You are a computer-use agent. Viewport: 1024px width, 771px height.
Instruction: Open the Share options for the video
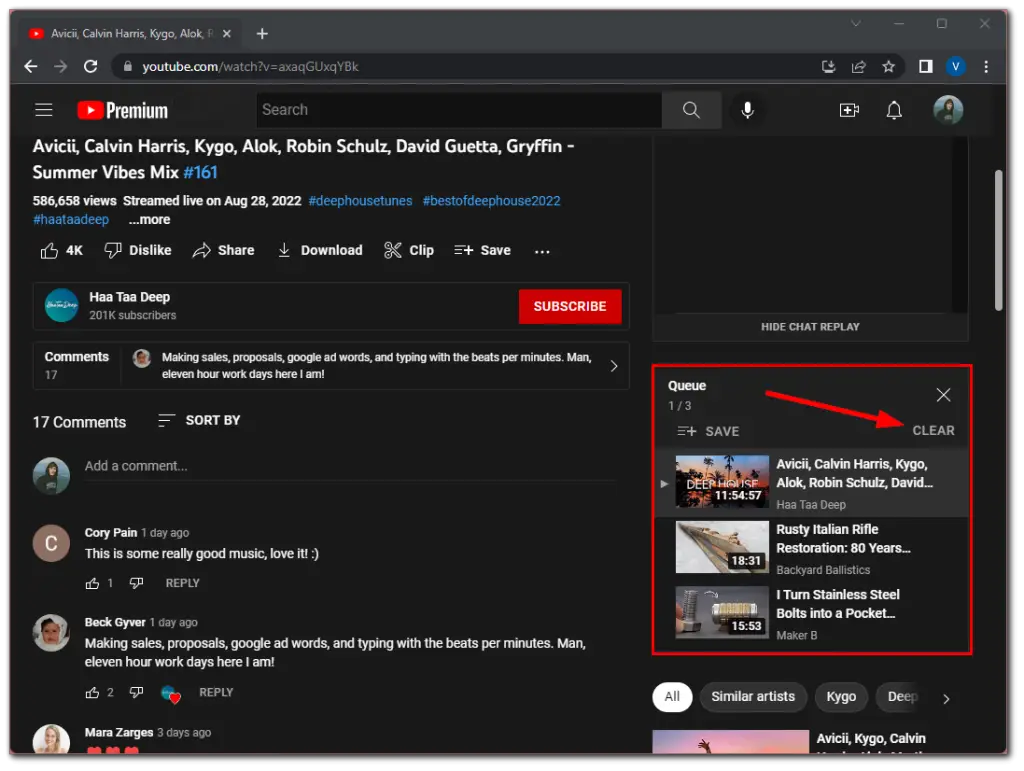[223, 250]
